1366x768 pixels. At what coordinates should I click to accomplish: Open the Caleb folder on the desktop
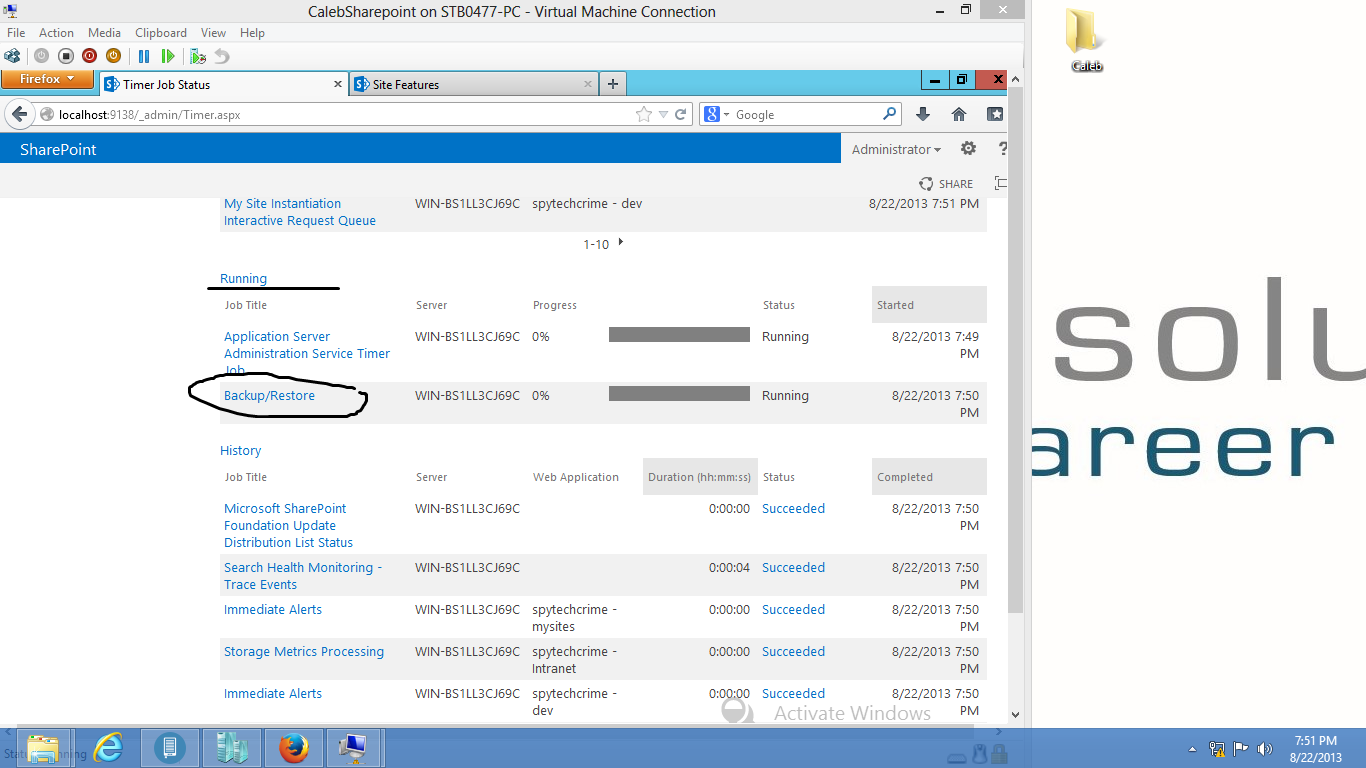pyautogui.click(x=1086, y=40)
